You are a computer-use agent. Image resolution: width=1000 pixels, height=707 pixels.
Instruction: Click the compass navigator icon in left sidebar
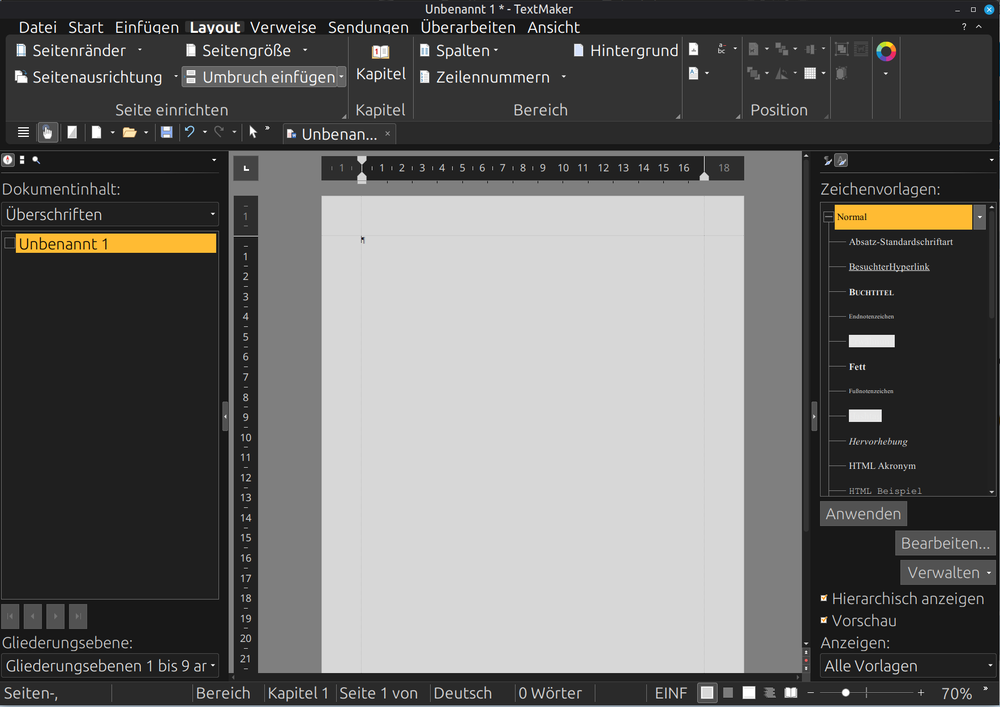click(8, 160)
